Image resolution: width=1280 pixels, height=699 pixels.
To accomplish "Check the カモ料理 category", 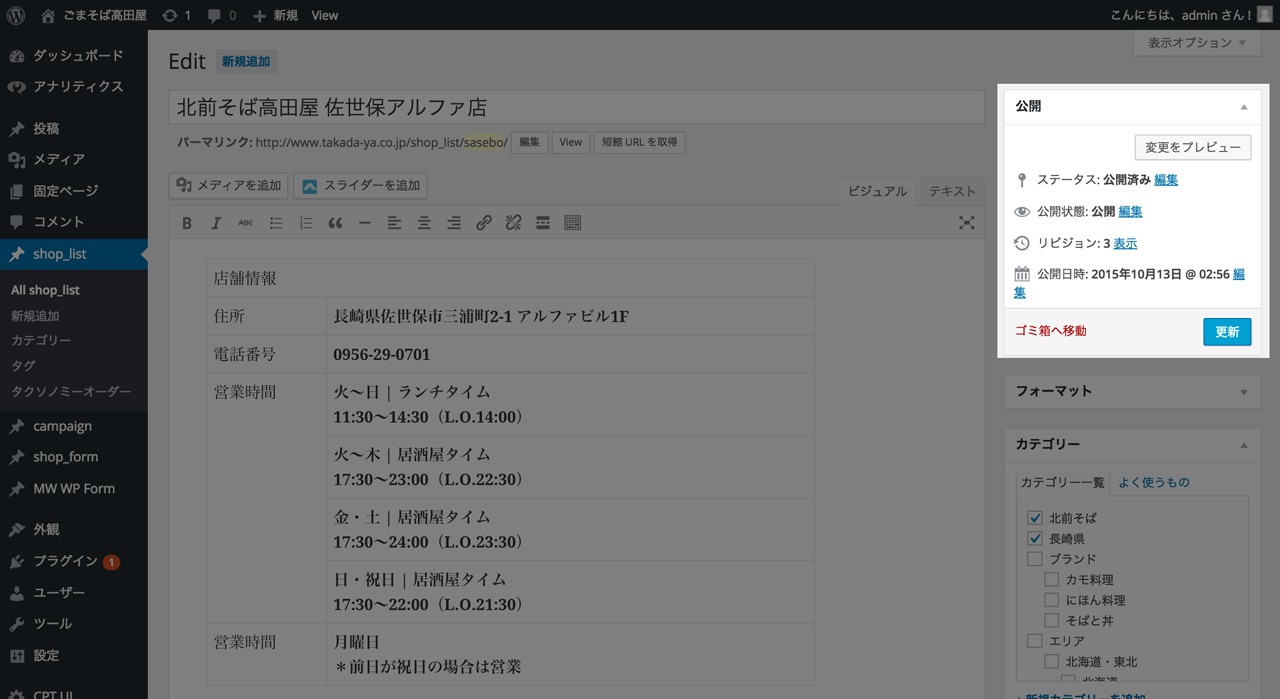I will click(x=1052, y=579).
